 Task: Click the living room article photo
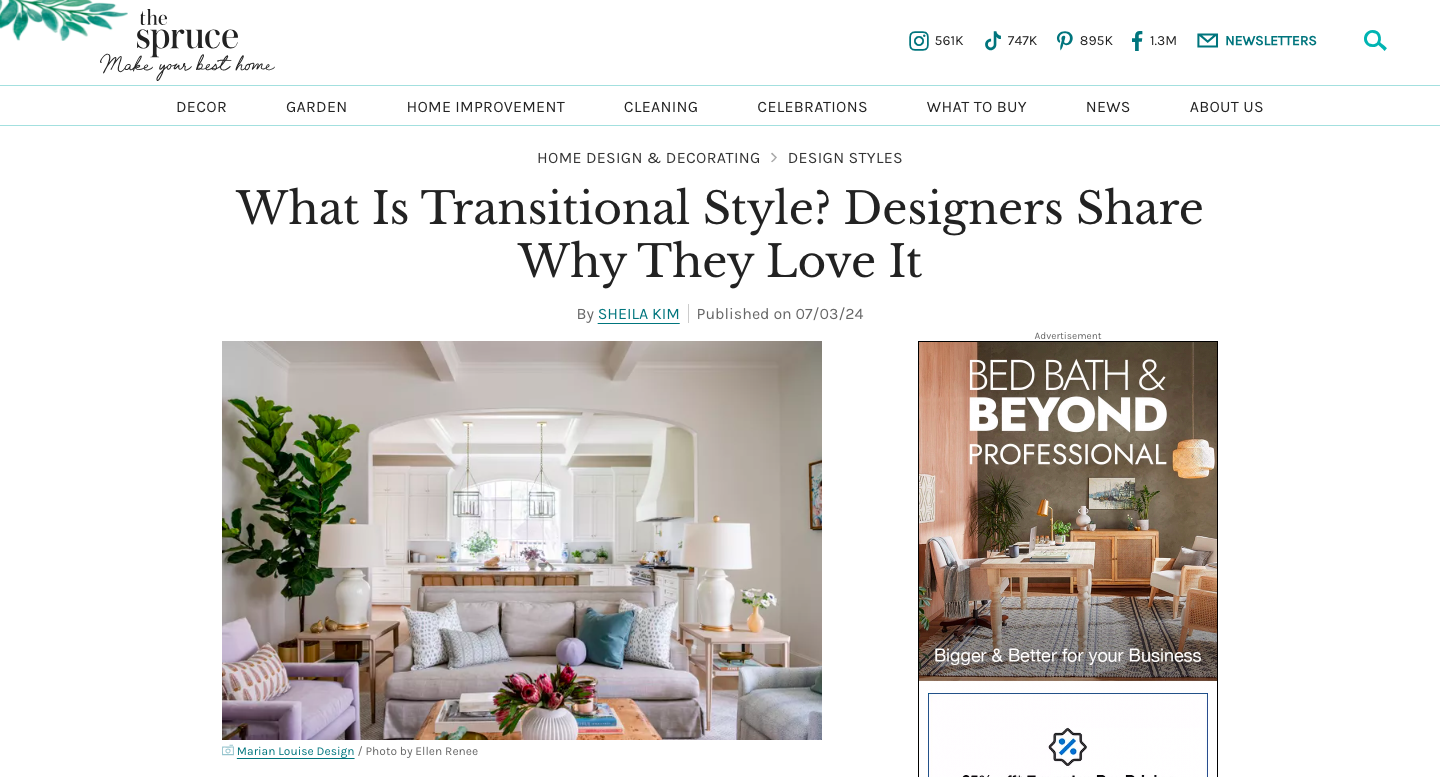(522, 540)
